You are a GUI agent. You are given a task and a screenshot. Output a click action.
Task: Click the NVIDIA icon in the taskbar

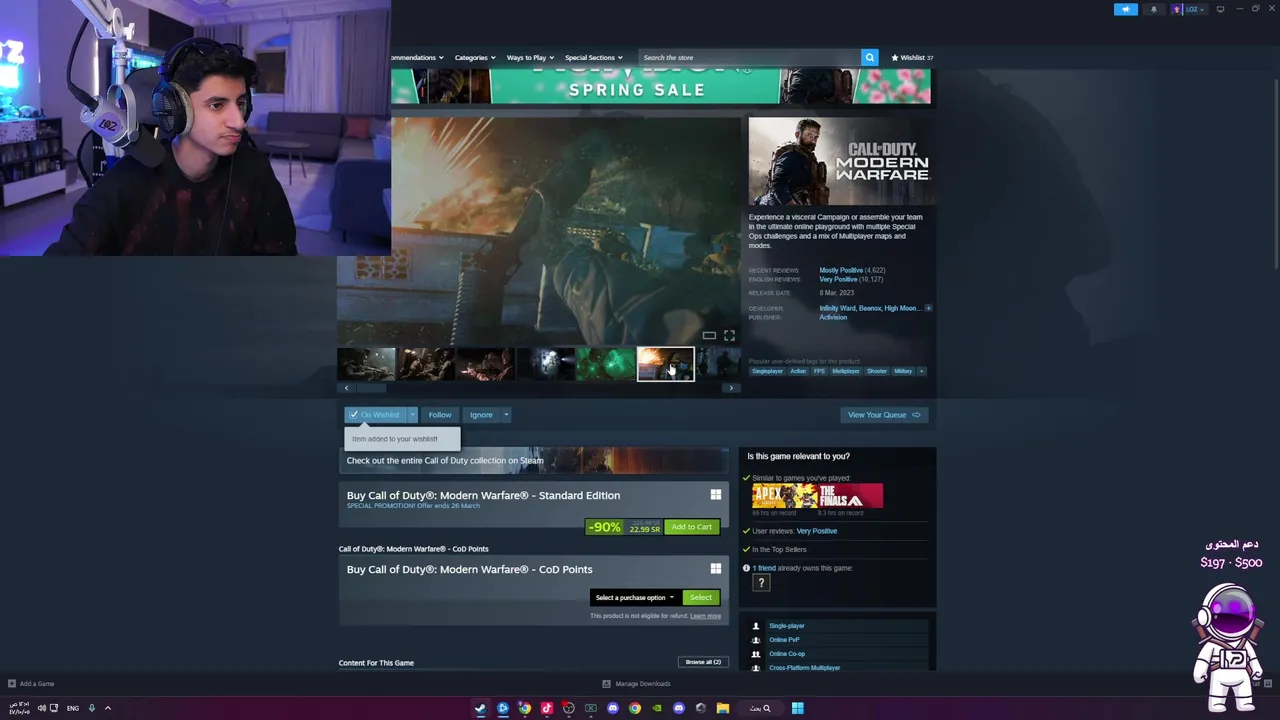coord(656,708)
